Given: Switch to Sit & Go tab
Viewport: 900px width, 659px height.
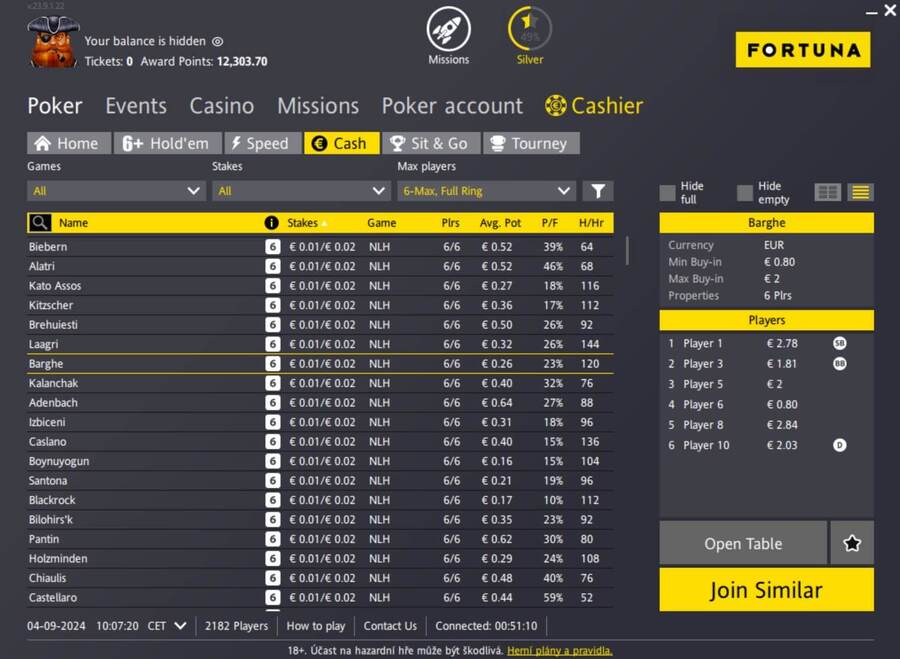Looking at the screenshot, I should pyautogui.click(x=430, y=143).
